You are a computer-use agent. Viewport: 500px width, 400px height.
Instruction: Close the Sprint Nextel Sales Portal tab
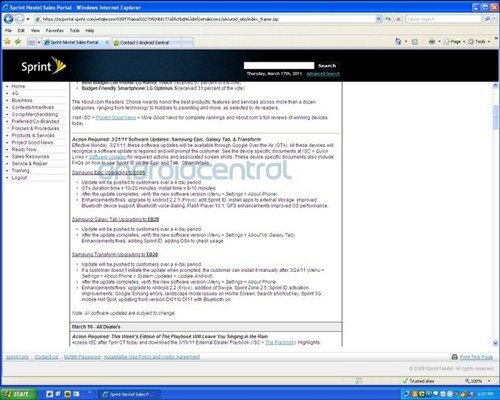pos(107,42)
